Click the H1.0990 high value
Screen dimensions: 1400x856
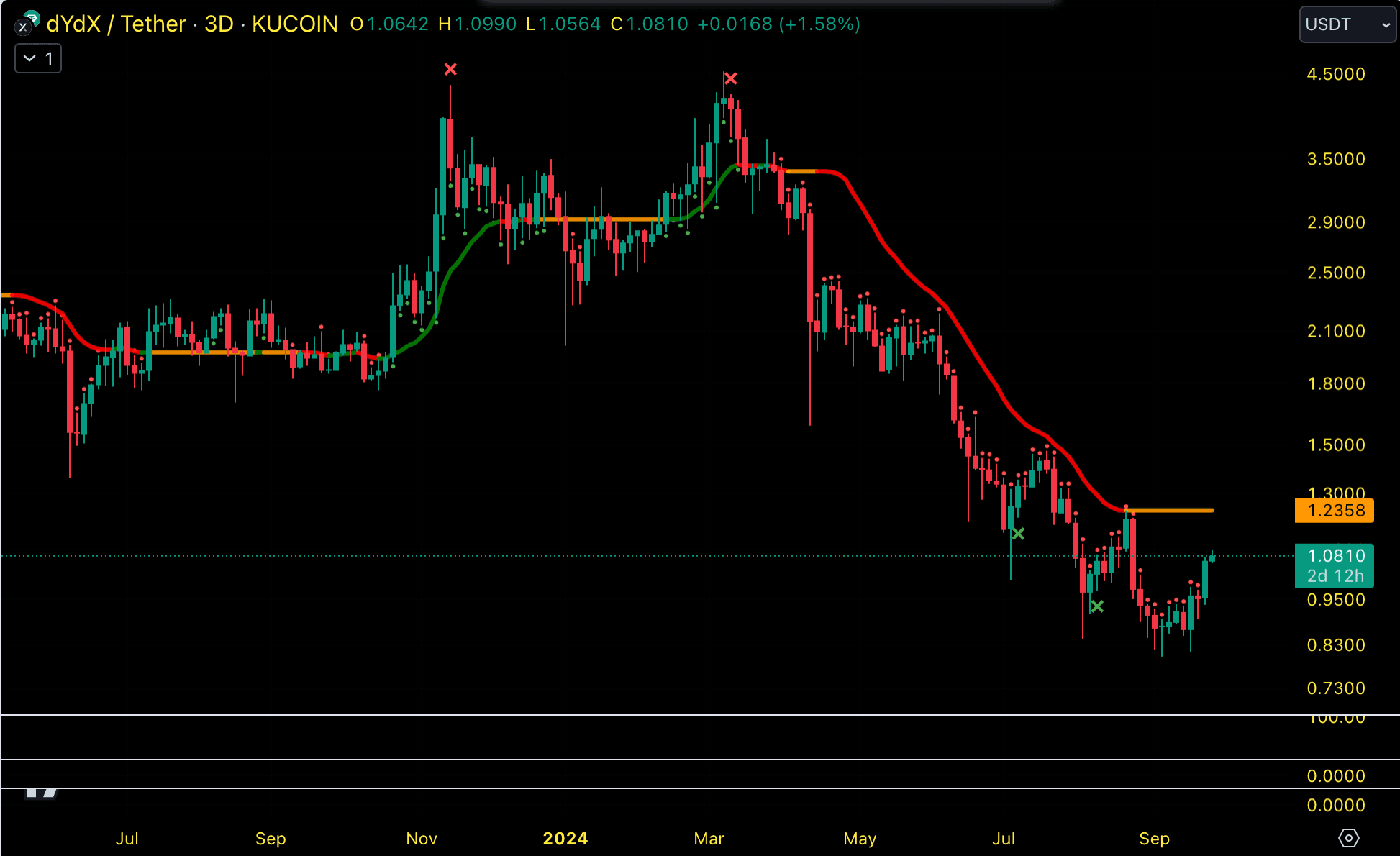click(x=477, y=24)
